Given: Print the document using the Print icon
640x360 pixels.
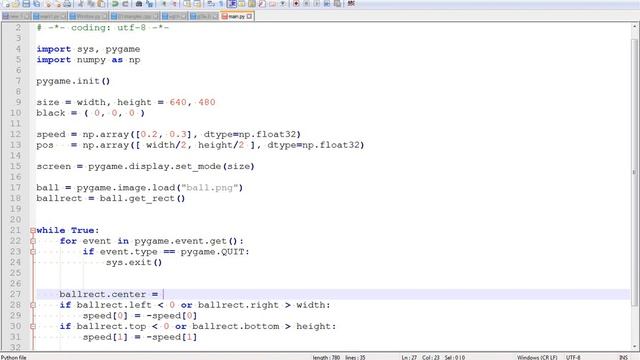Looking at the screenshot, I should [x=67, y=4].
